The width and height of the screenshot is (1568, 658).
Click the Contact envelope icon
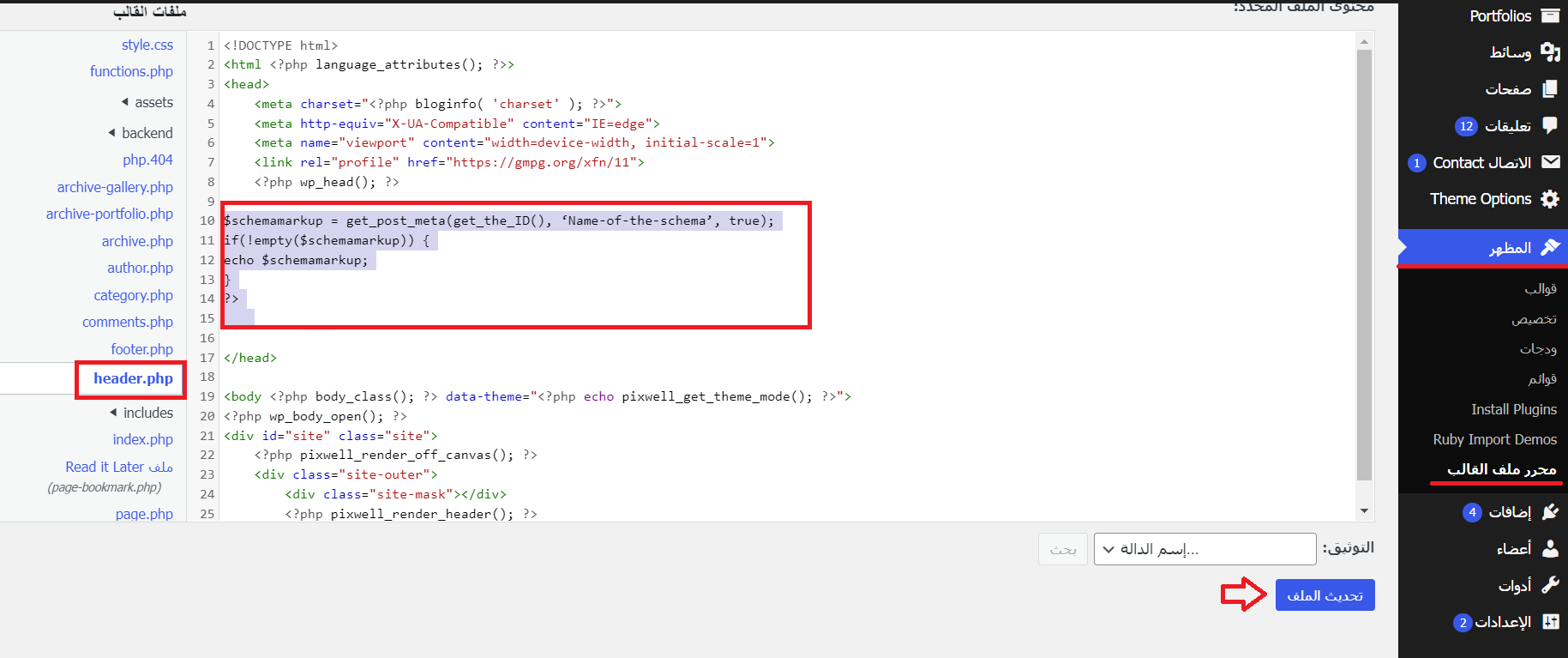point(1550,162)
